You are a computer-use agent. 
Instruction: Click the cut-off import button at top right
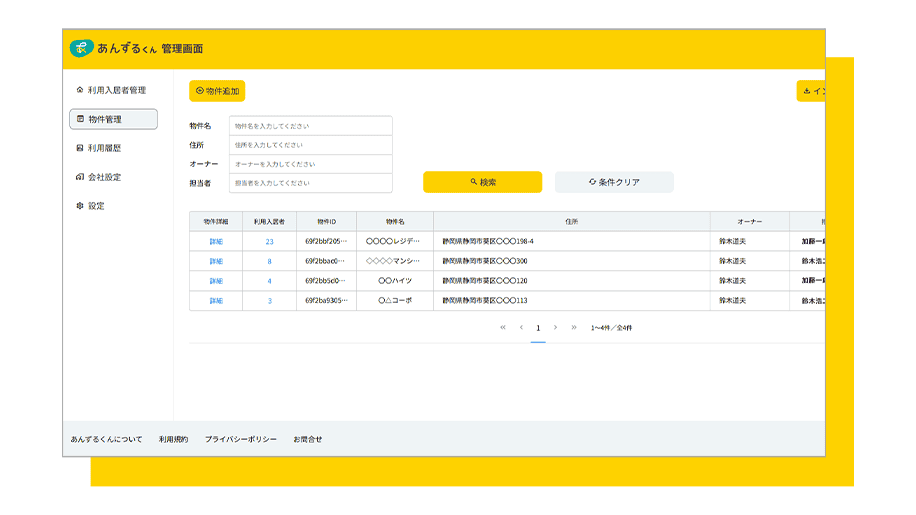(811, 91)
